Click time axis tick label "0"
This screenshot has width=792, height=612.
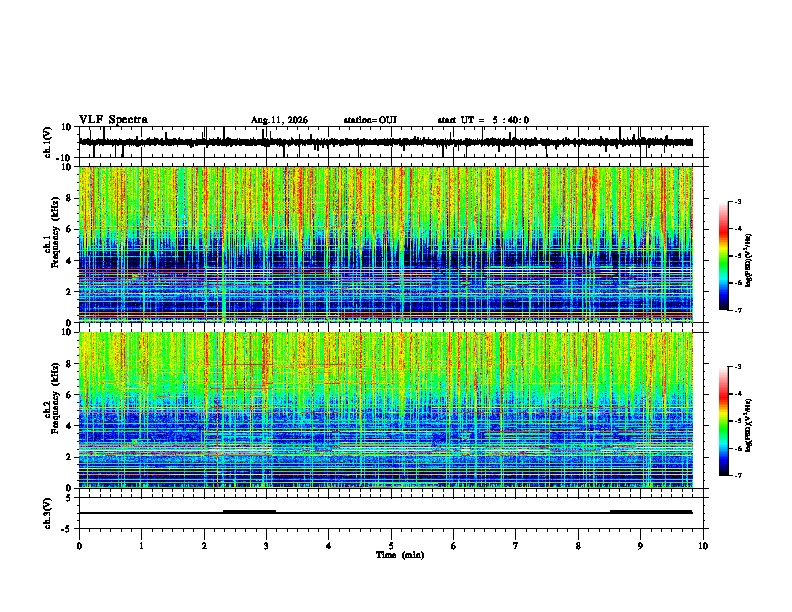(x=79, y=546)
